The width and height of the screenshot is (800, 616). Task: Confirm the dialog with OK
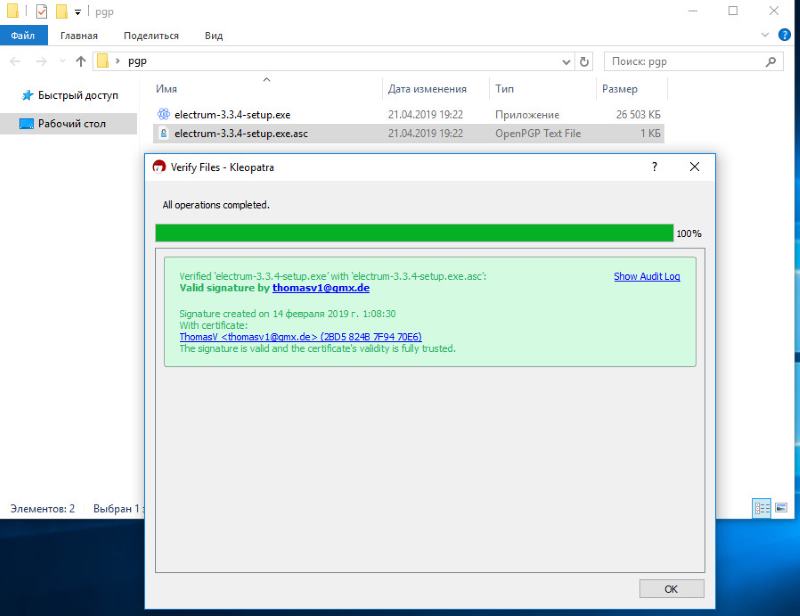(671, 589)
